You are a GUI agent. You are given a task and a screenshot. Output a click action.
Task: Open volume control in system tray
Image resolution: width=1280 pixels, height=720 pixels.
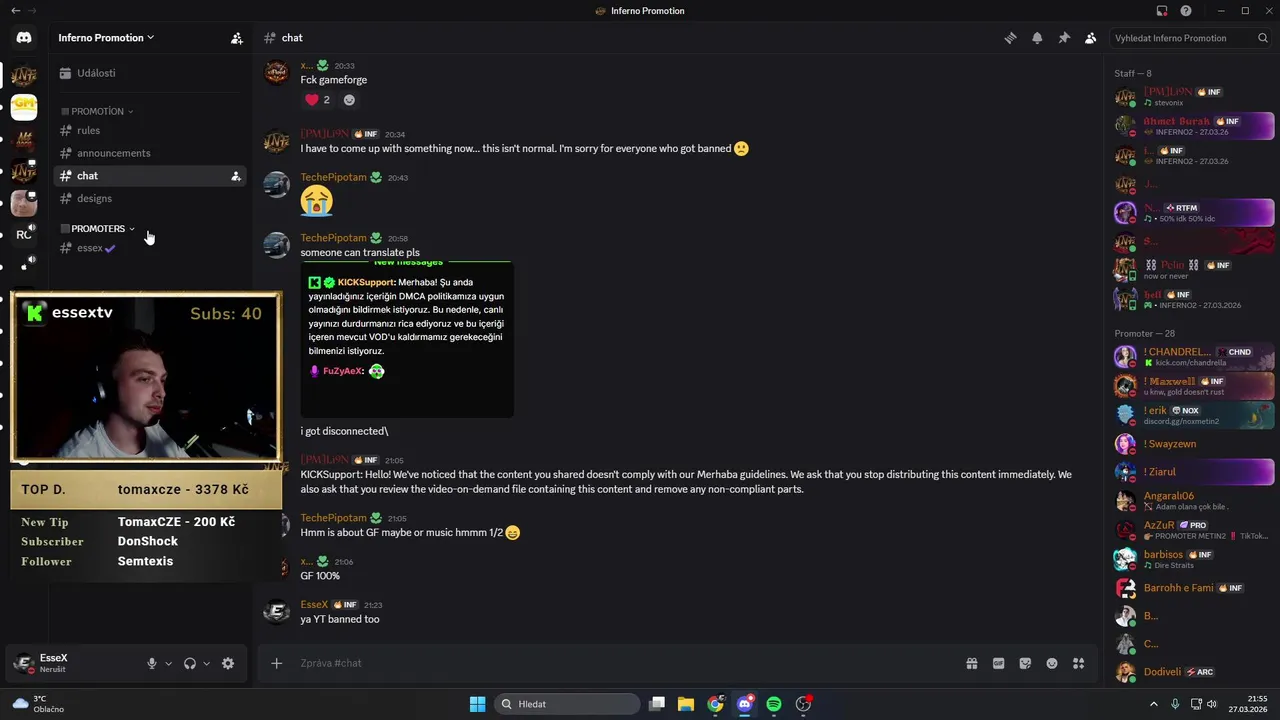(1212, 704)
